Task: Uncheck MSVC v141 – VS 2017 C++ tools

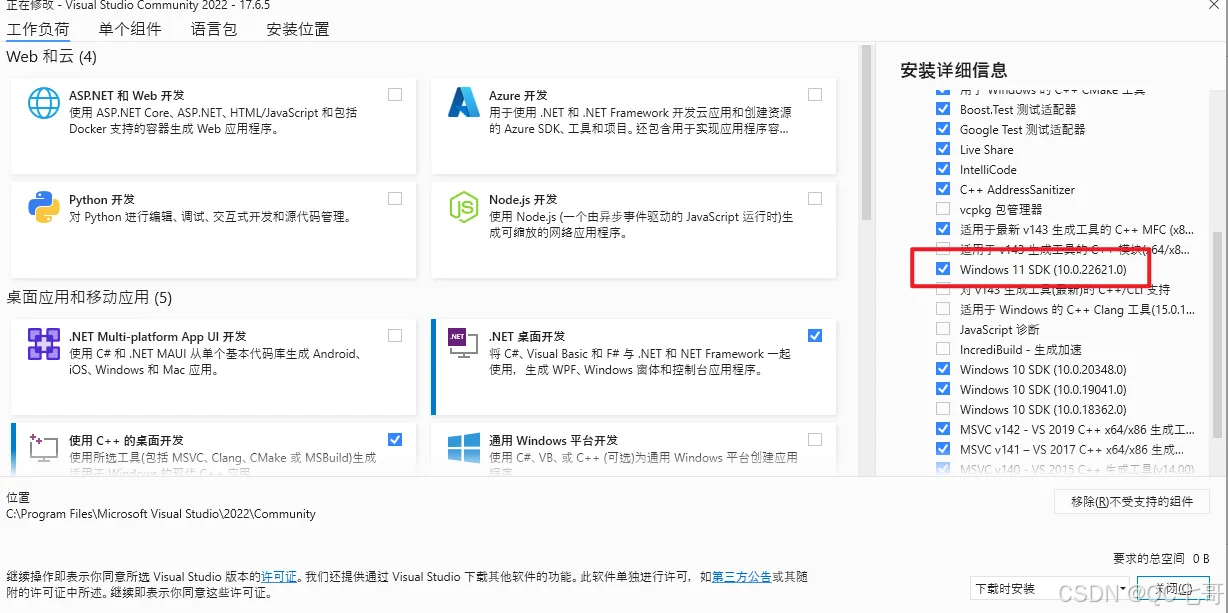Action: click(943, 449)
